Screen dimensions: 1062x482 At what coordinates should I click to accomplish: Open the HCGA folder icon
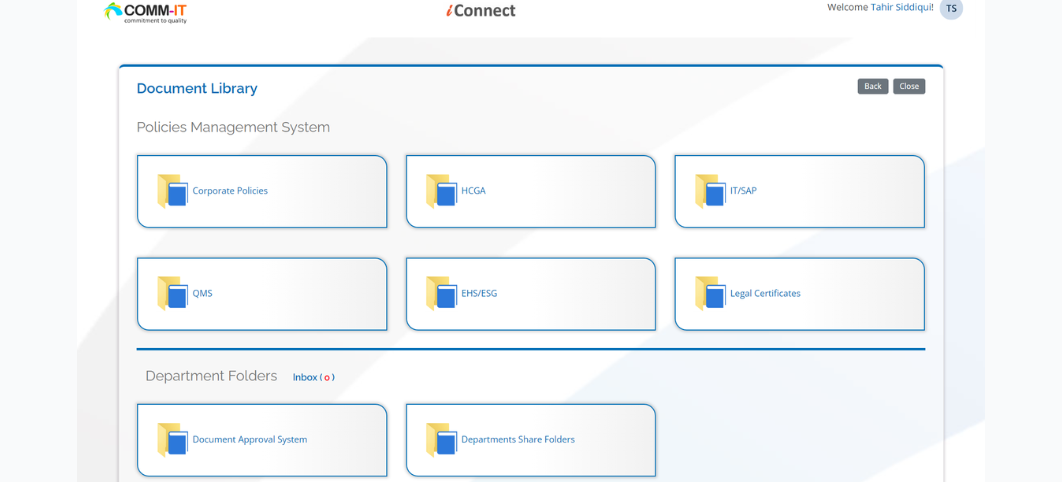coord(441,191)
